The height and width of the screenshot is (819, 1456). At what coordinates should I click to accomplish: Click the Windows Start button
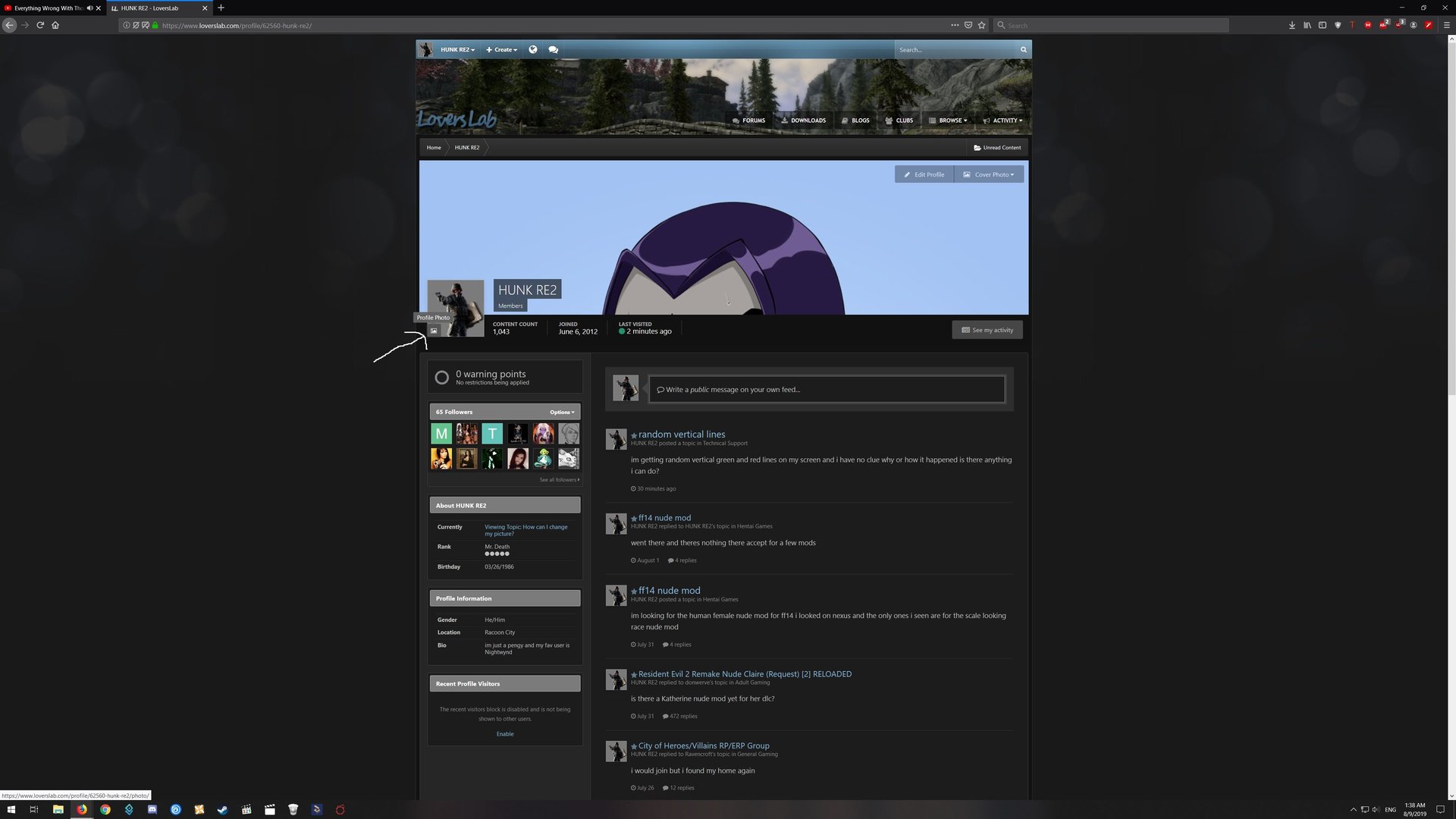point(11,809)
